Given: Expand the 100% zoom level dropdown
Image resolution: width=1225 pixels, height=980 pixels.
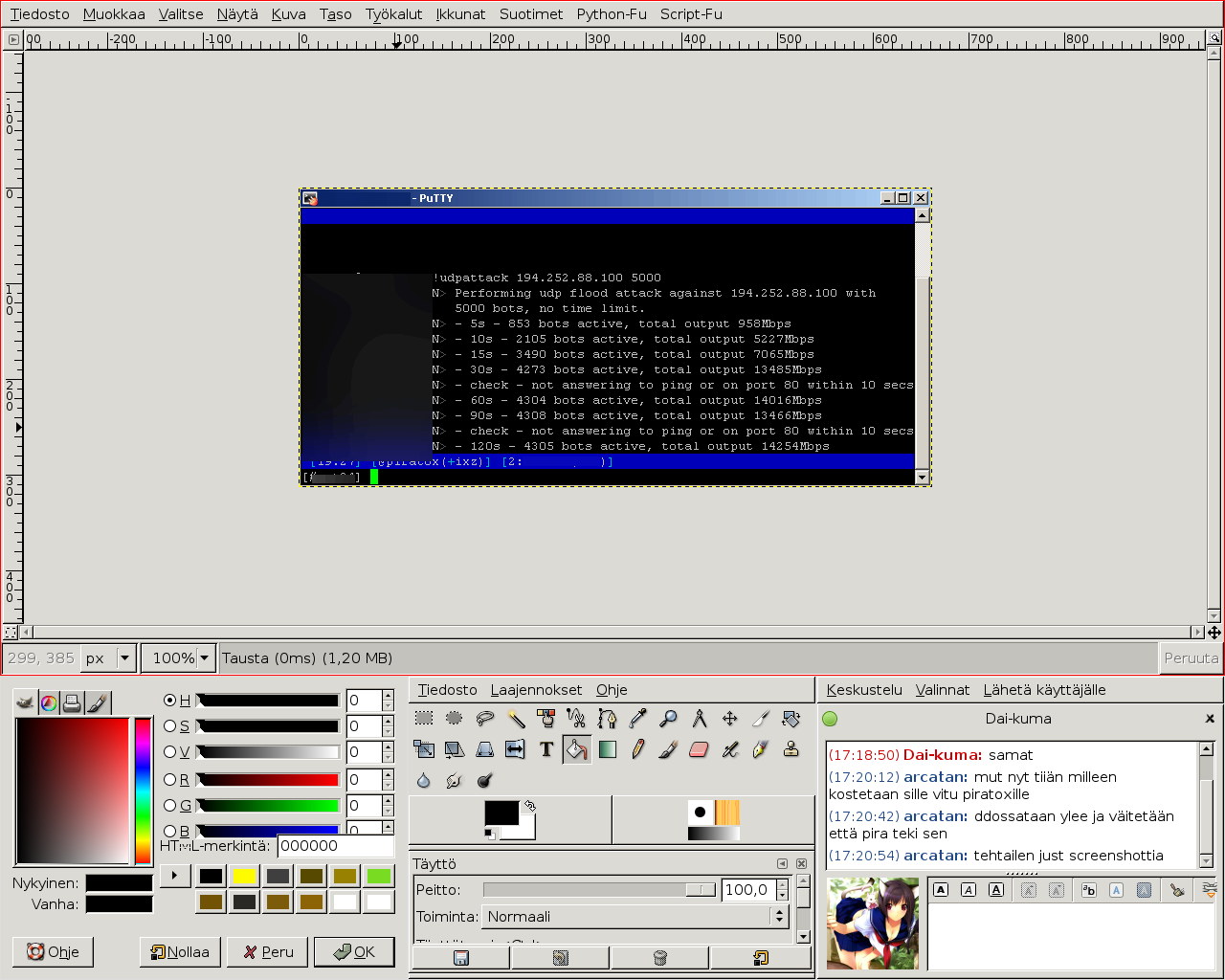Looking at the screenshot, I should point(204,658).
